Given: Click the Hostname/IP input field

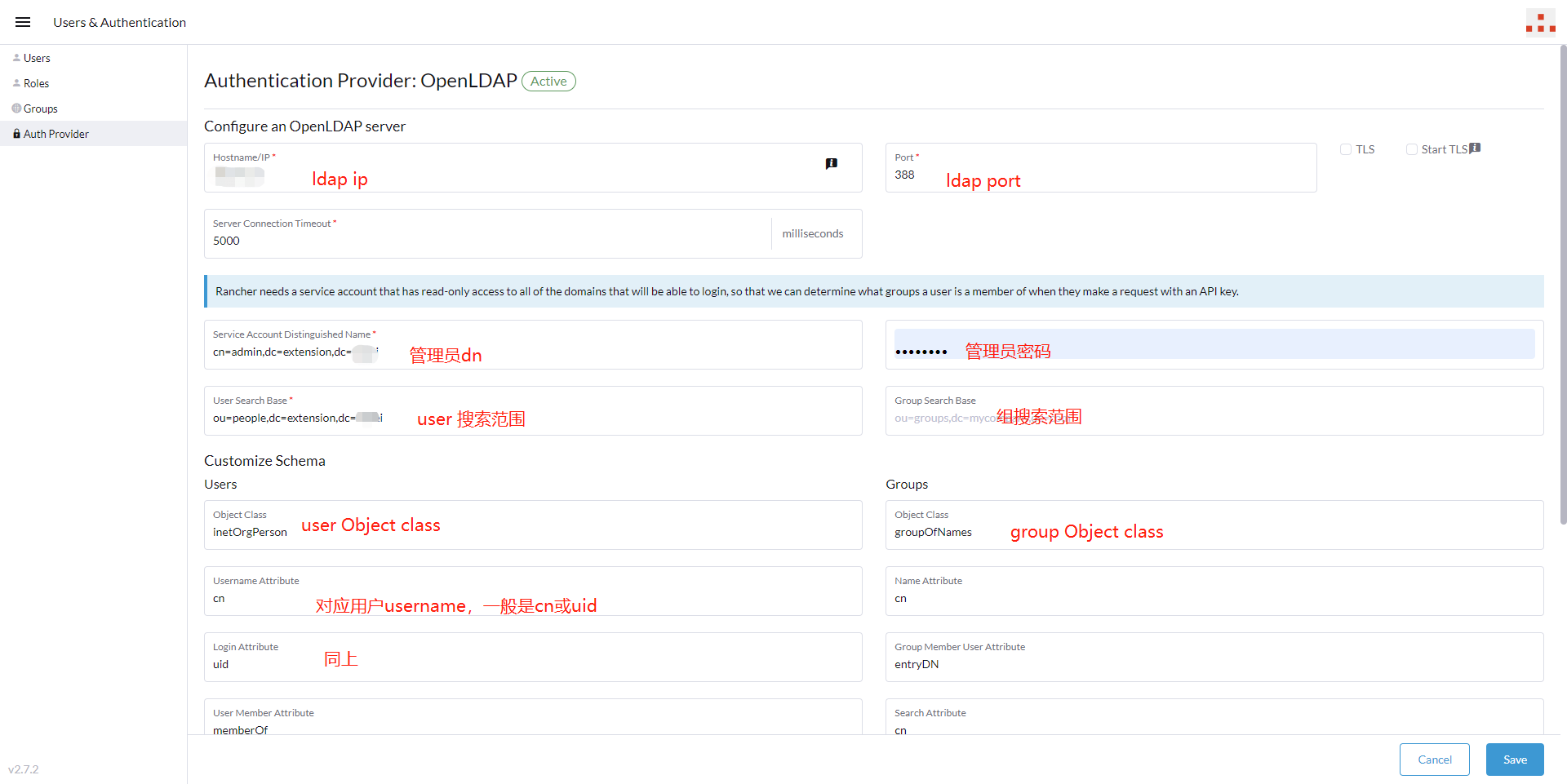Looking at the screenshot, I should tap(533, 168).
